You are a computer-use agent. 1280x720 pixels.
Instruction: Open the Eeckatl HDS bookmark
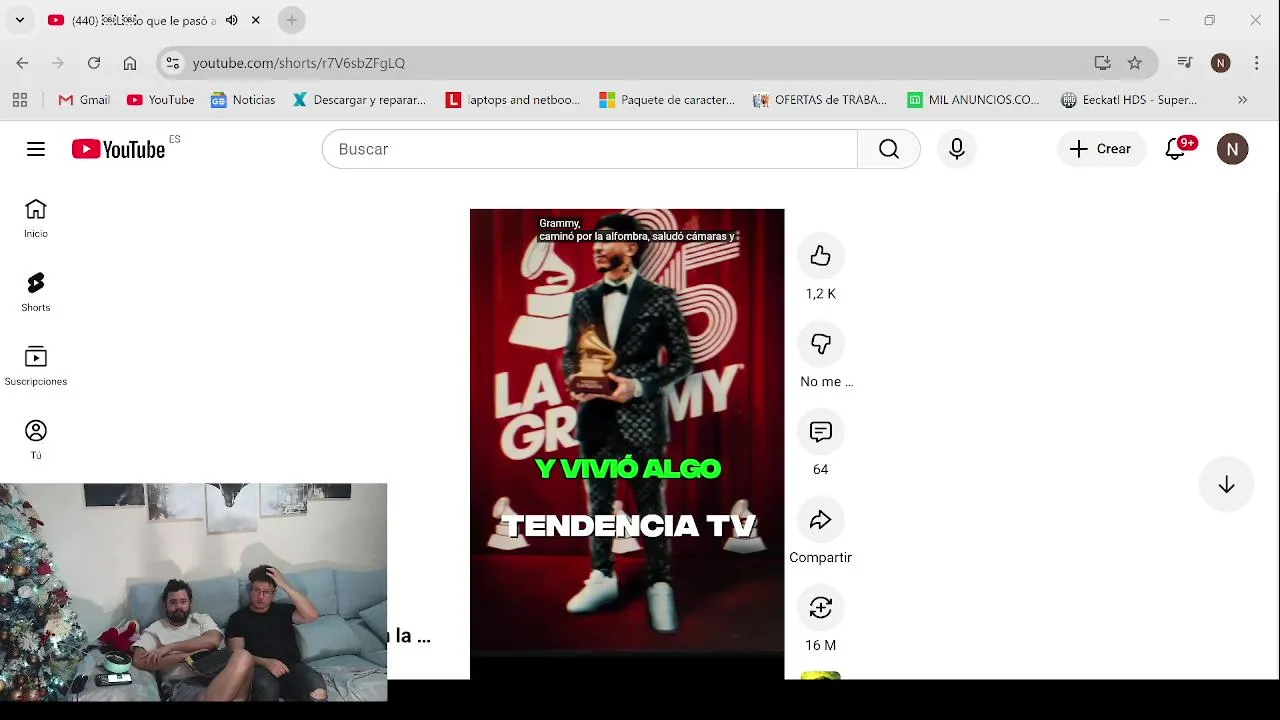pos(1129,100)
